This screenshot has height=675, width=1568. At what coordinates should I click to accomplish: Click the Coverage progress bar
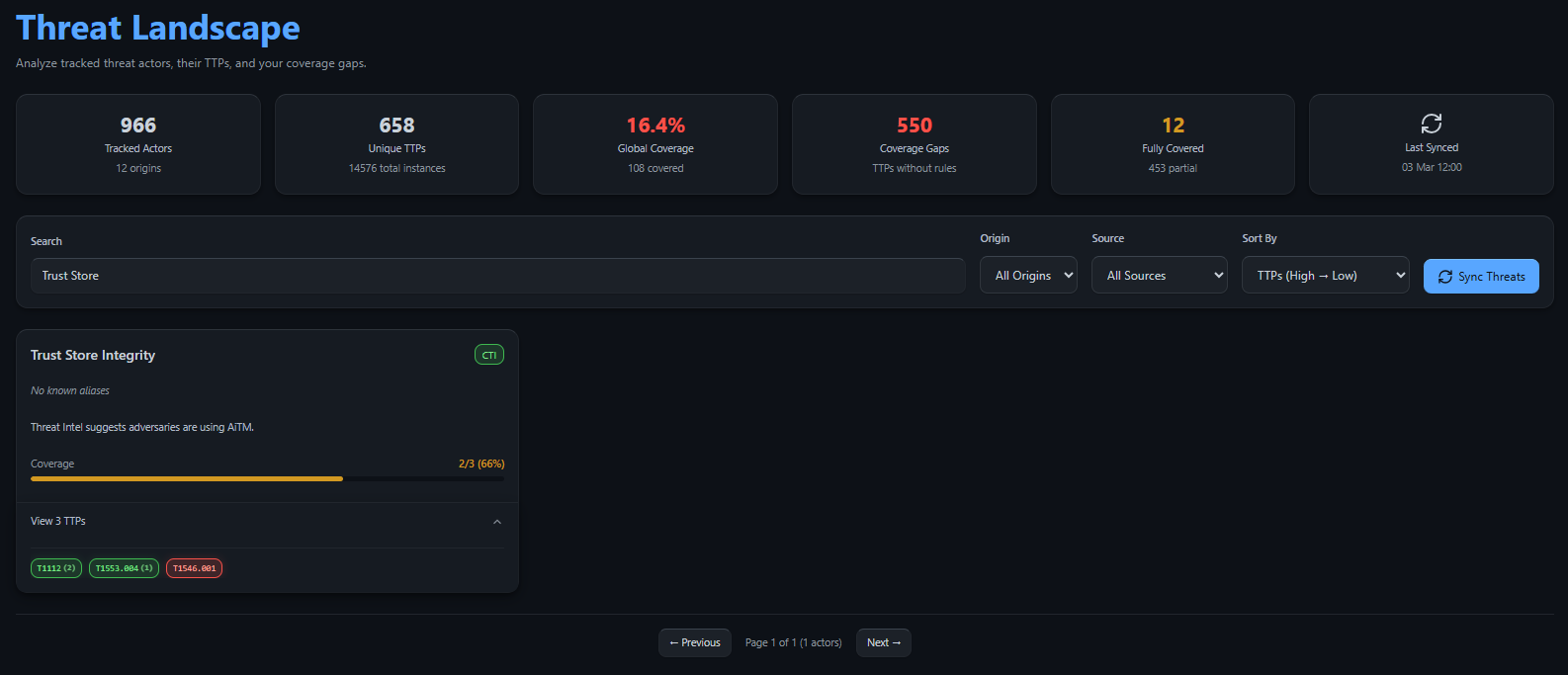(267, 478)
